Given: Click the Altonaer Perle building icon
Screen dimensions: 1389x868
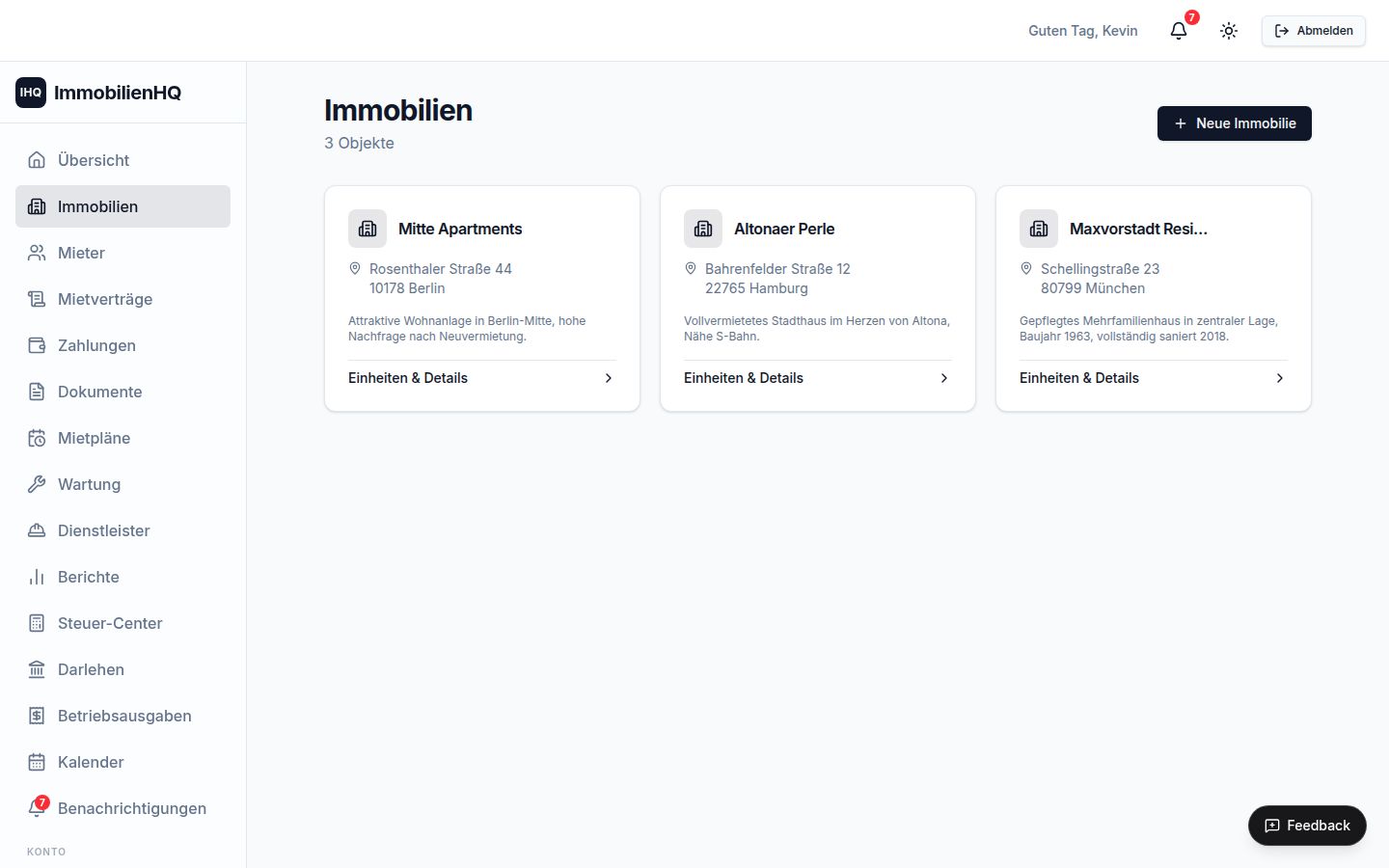Looking at the screenshot, I should [x=703, y=229].
